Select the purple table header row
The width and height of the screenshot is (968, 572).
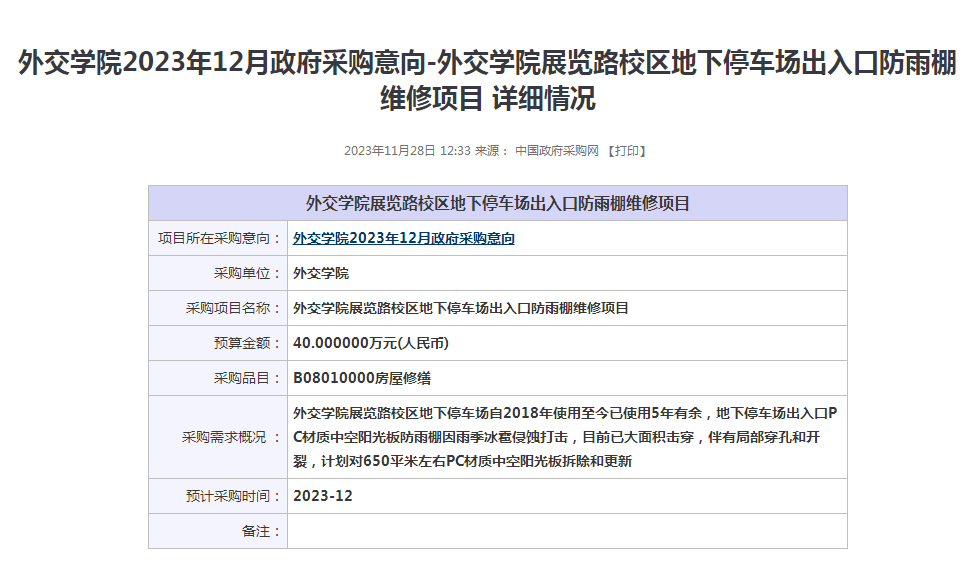pyautogui.click(x=497, y=204)
